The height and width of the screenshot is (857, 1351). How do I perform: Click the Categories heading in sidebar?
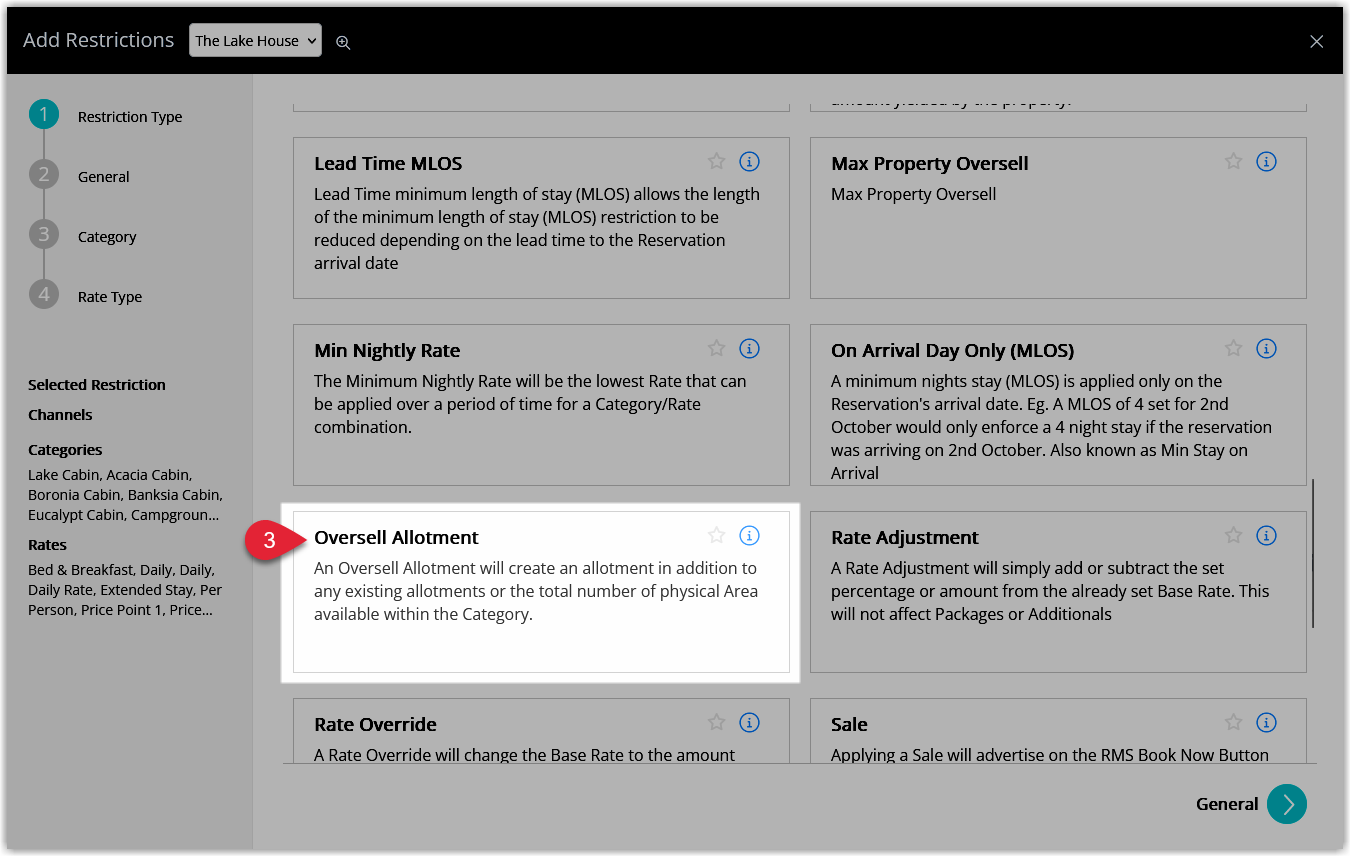pyautogui.click(x=65, y=450)
